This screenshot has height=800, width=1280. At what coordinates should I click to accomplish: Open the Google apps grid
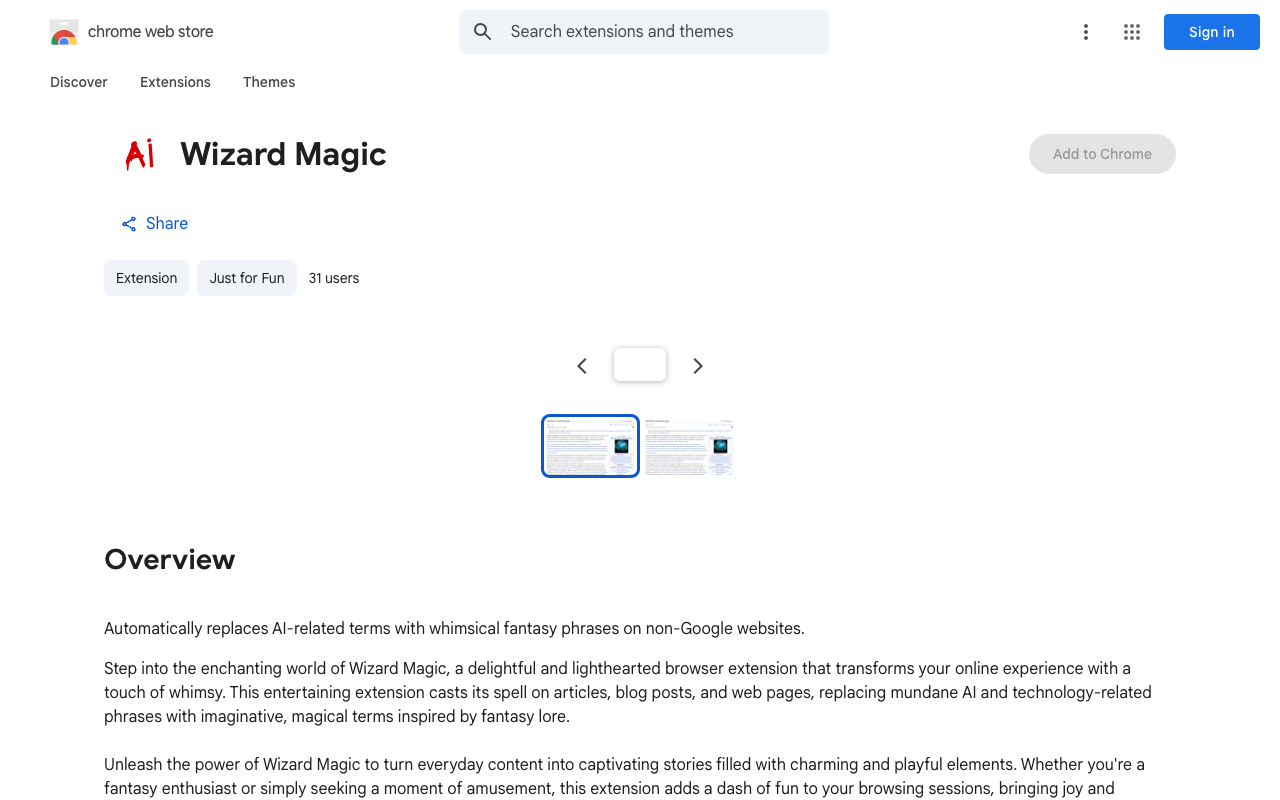(1132, 32)
